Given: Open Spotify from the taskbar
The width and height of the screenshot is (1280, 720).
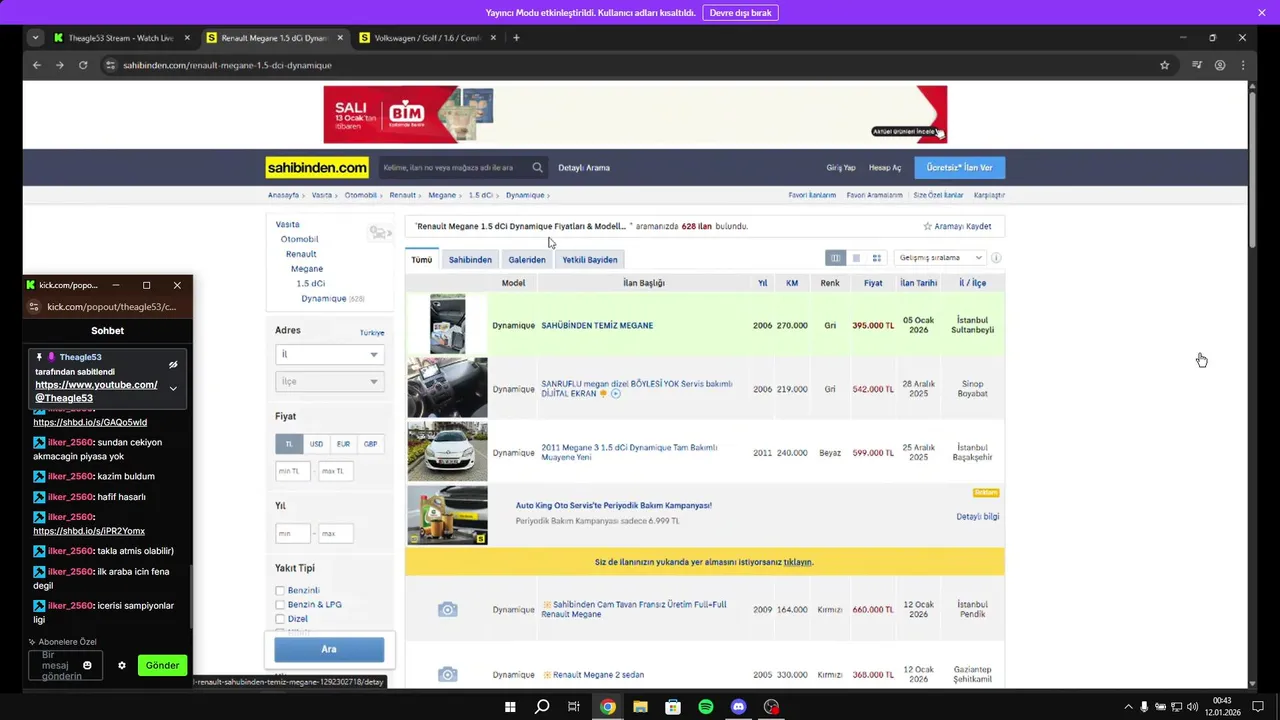Looking at the screenshot, I should (706, 707).
